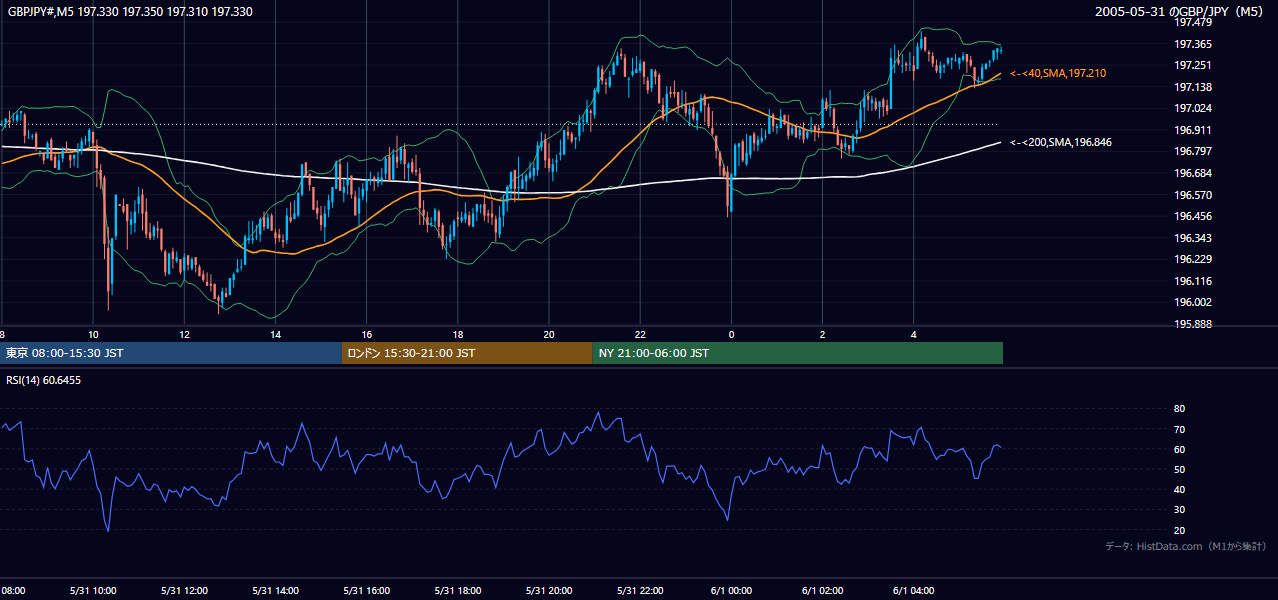The width and height of the screenshot is (1278, 600).
Task: Click price axis value 196.343
Action: pos(1192,238)
